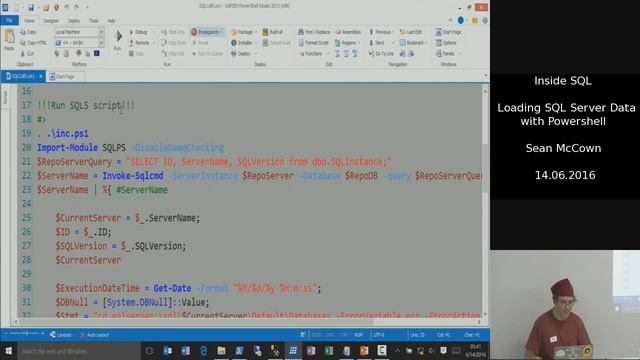The height and width of the screenshot is (360, 640).
Task: Go to Last Edit location
Action: coord(411,32)
